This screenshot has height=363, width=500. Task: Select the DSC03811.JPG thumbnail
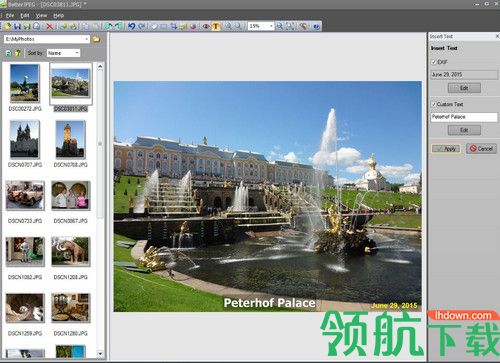[70, 83]
